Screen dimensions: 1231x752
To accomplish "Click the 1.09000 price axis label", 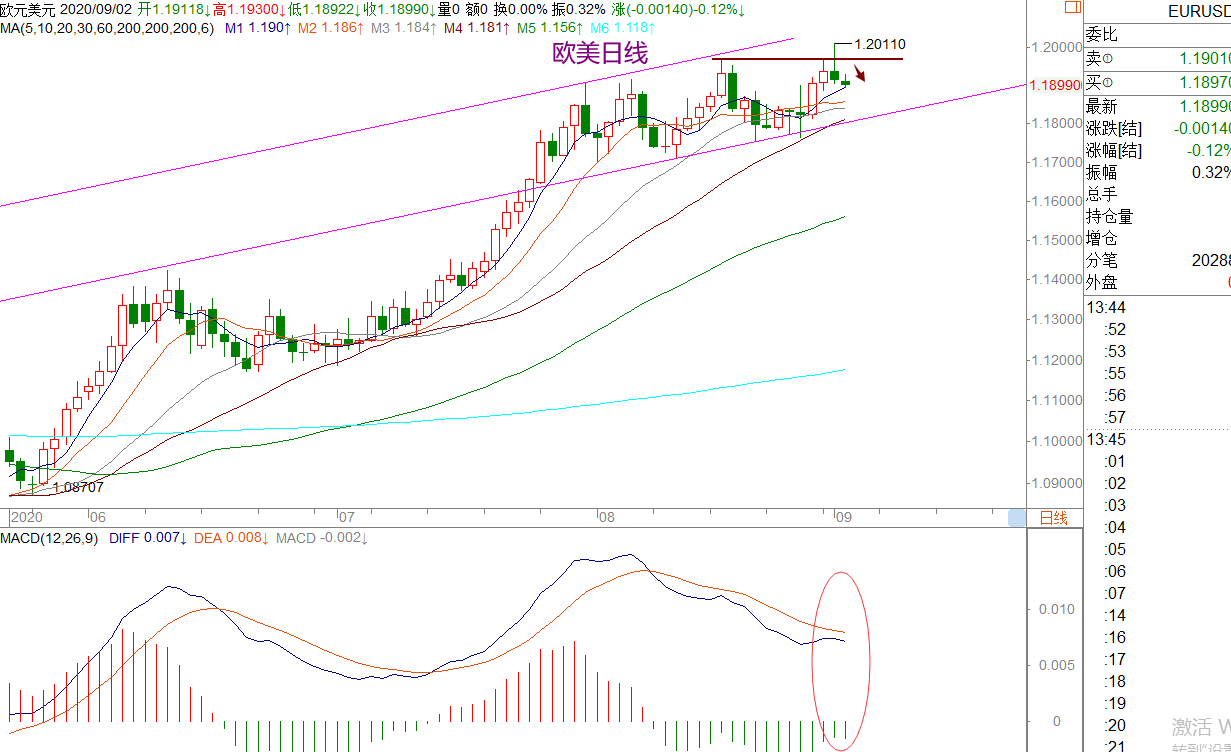I will [1055, 483].
